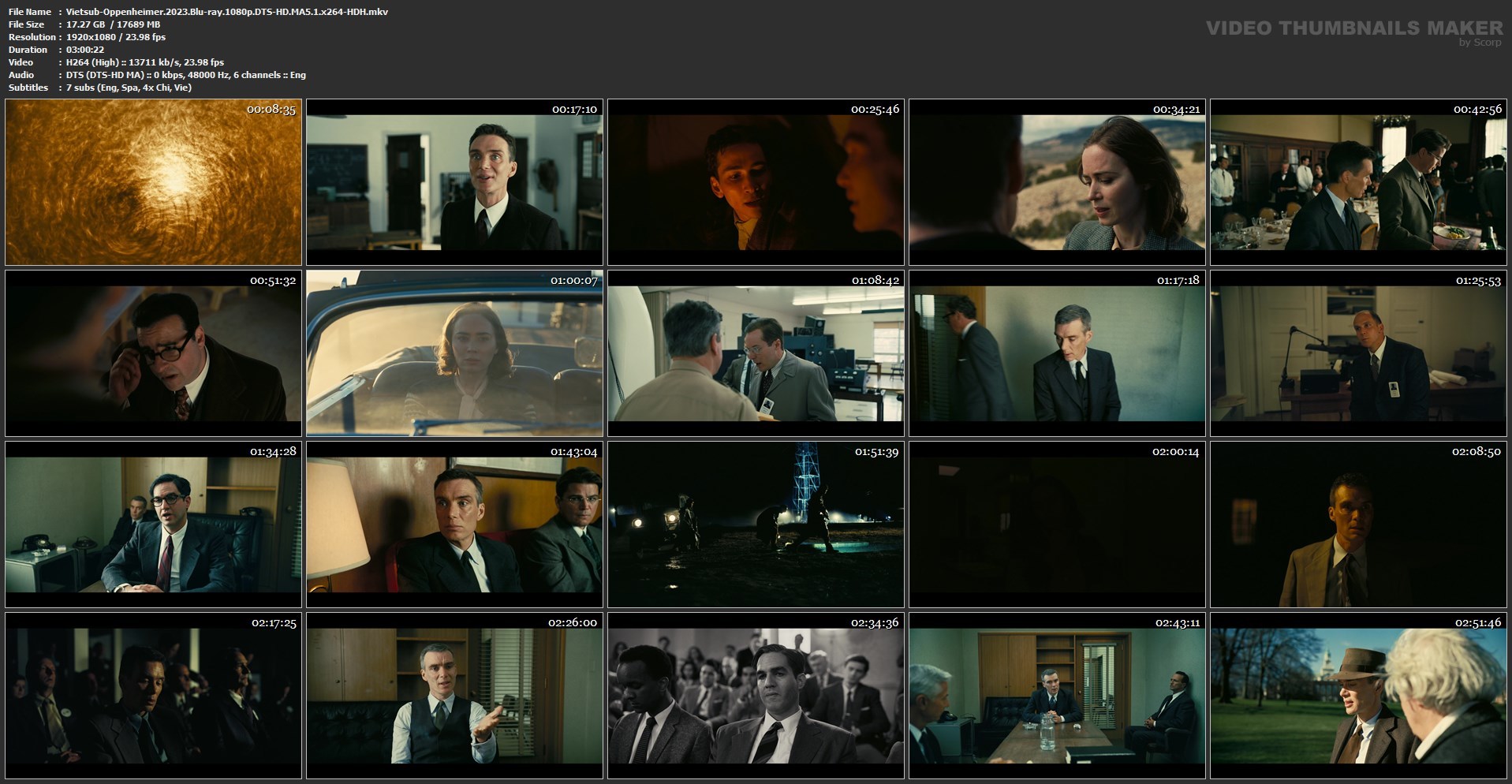Select the thumbnail at 02:26:00

pos(454,696)
